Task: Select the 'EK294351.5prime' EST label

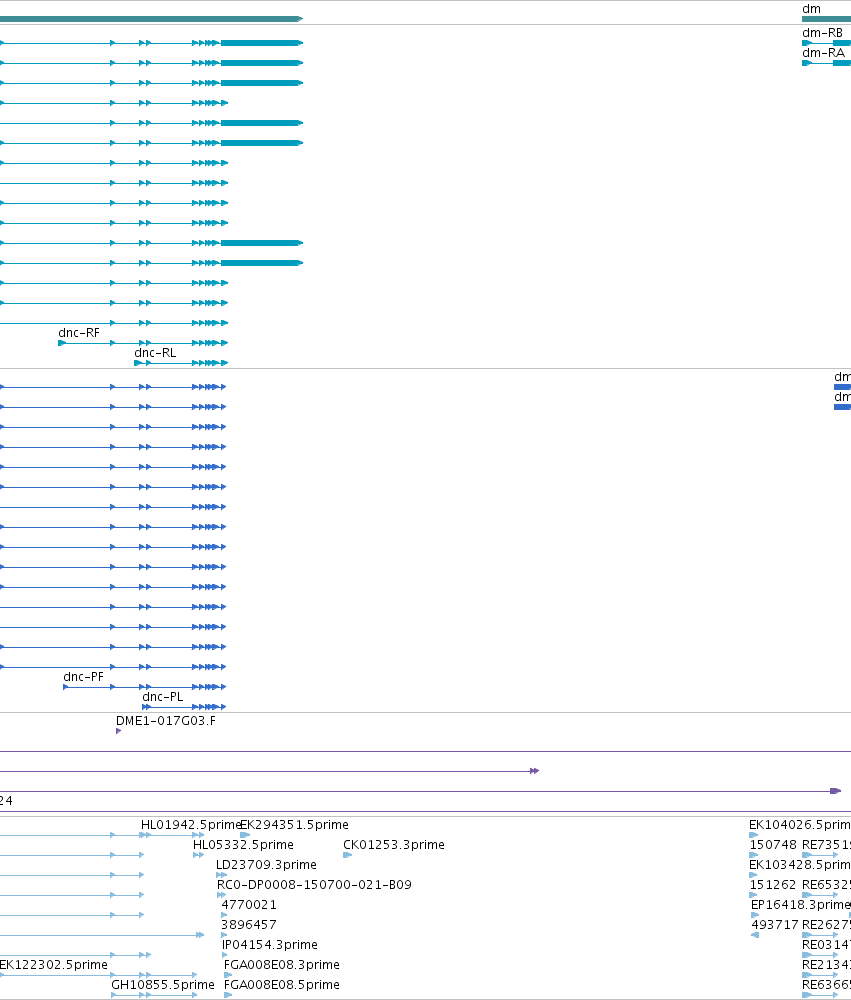Action: [295, 825]
